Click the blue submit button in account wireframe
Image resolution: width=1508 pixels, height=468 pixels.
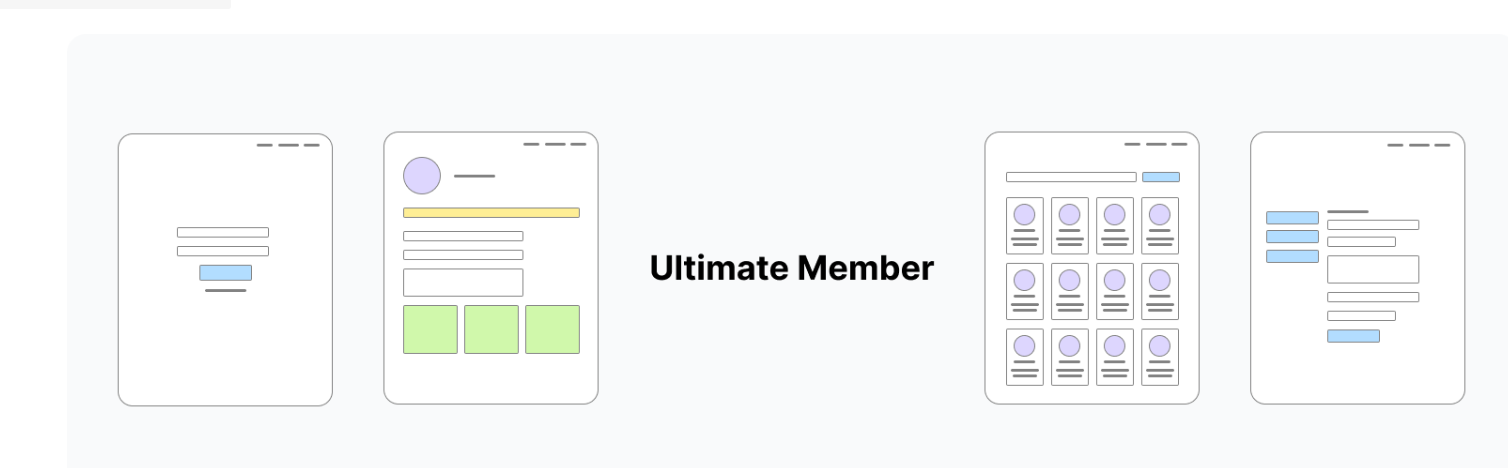point(1353,336)
